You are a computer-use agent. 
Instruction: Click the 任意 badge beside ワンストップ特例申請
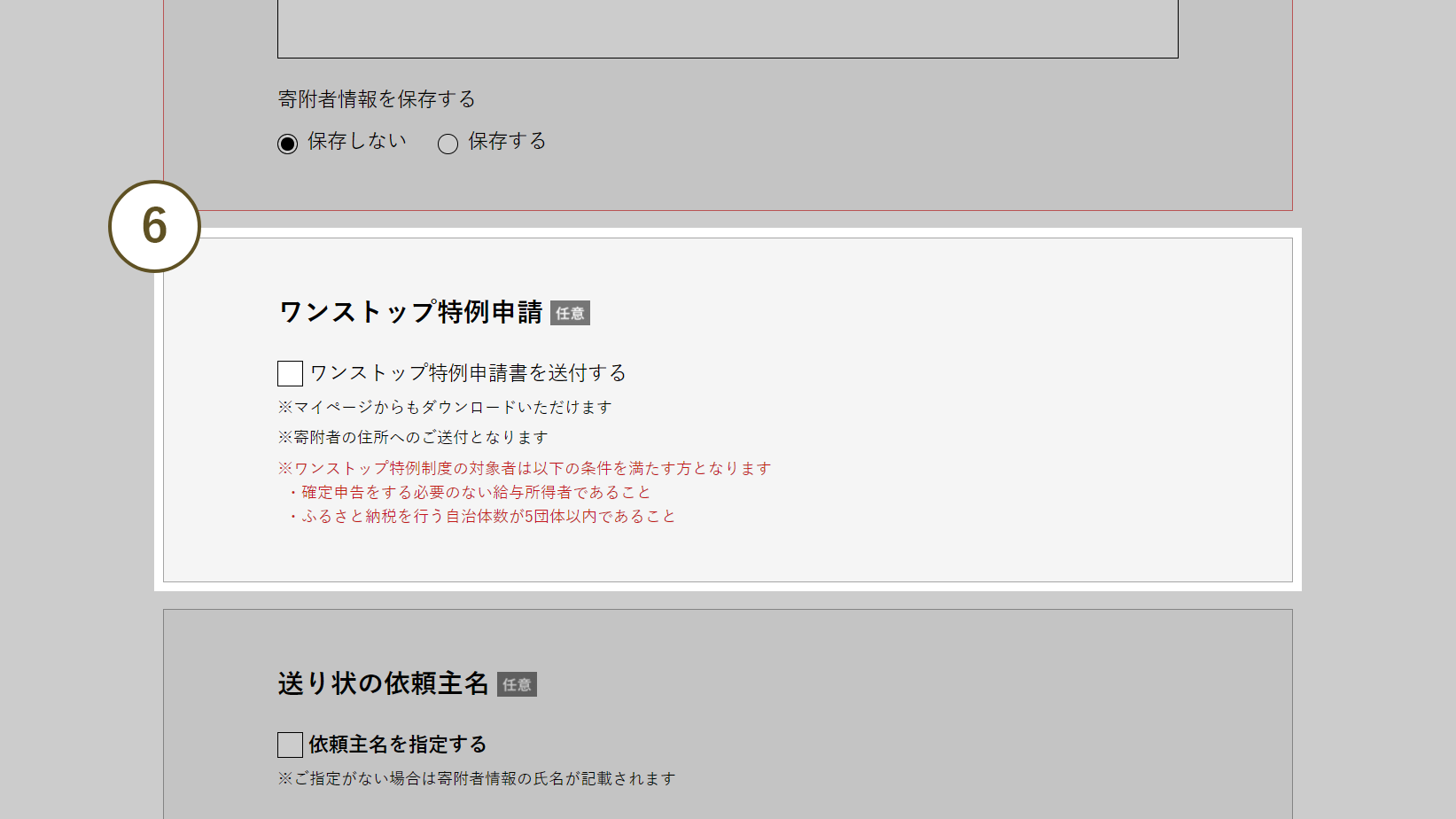coord(570,313)
